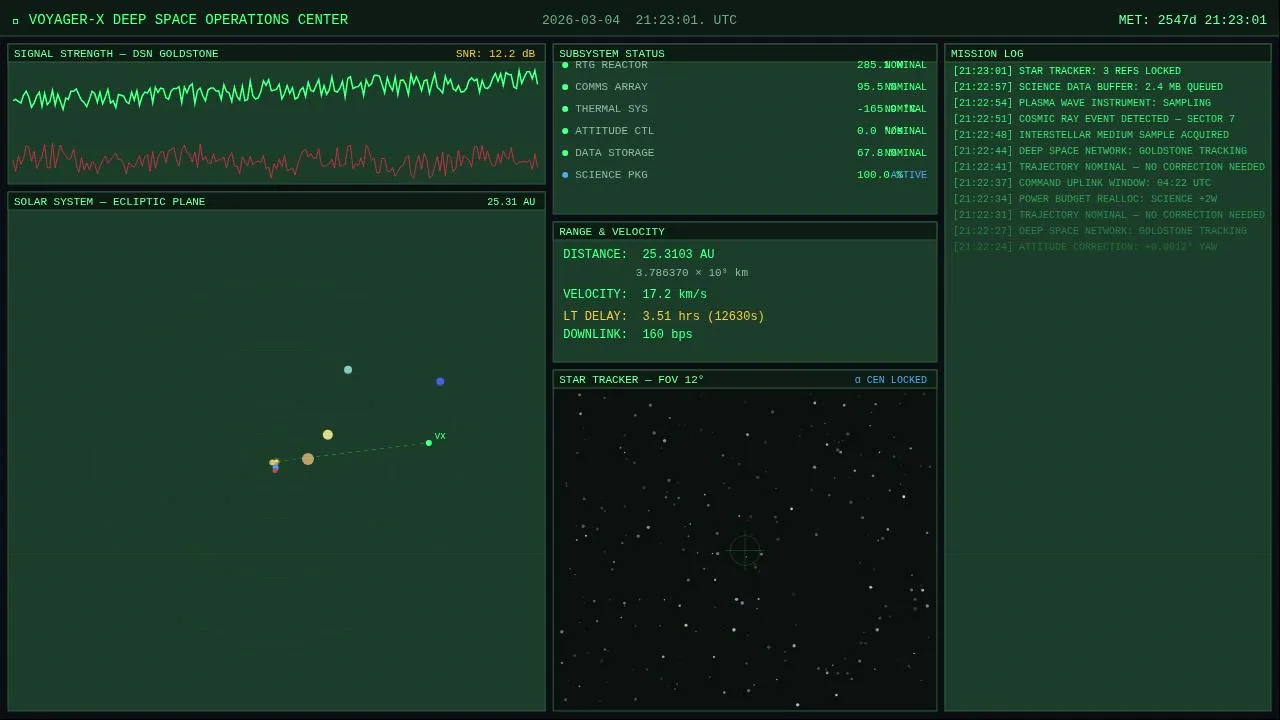This screenshot has width=1280, height=720.
Task: Click the '25.31 AU' map header value
Action: coord(511,202)
